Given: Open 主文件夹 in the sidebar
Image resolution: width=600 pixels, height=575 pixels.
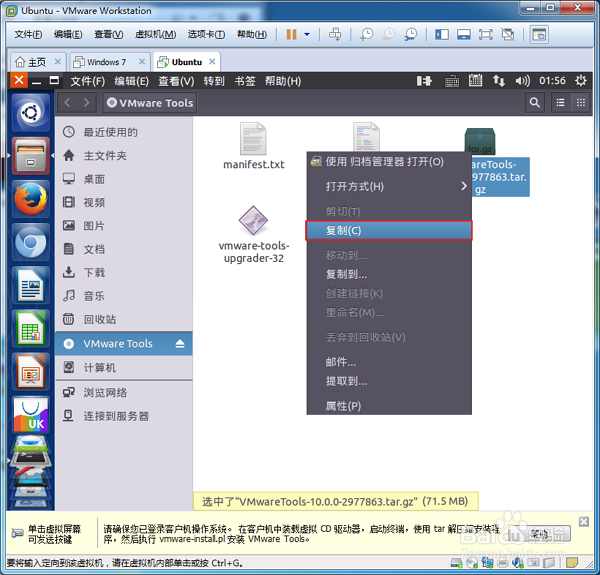Looking at the screenshot, I should [x=124, y=156].
